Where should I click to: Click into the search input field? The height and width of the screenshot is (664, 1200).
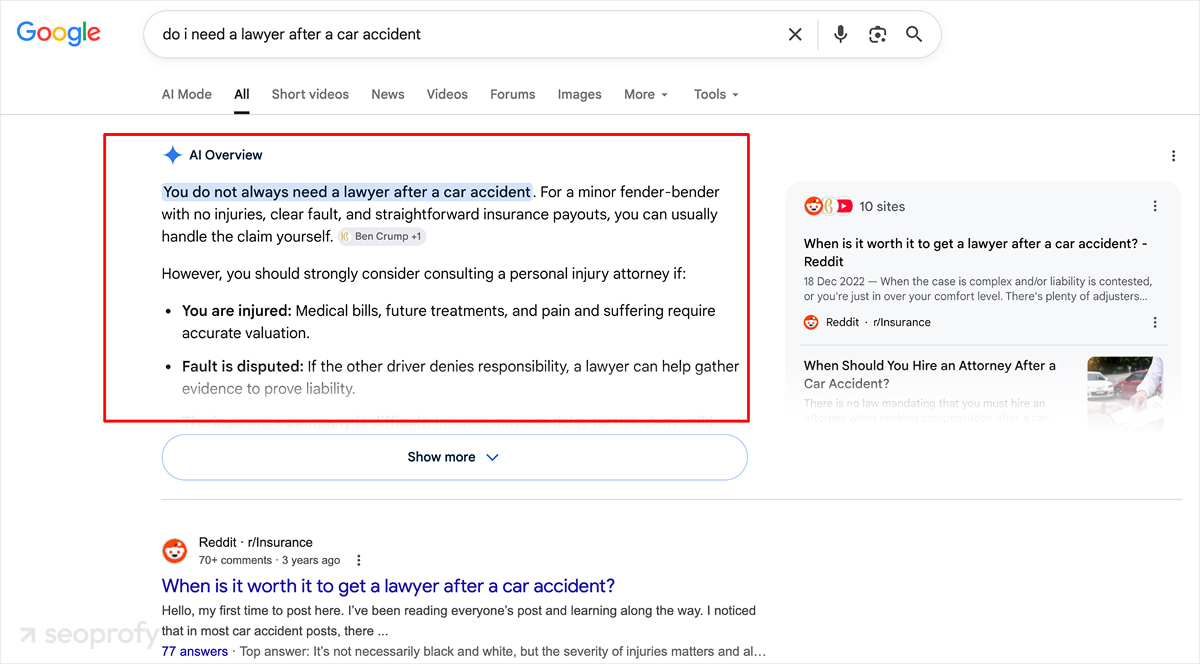coord(470,34)
